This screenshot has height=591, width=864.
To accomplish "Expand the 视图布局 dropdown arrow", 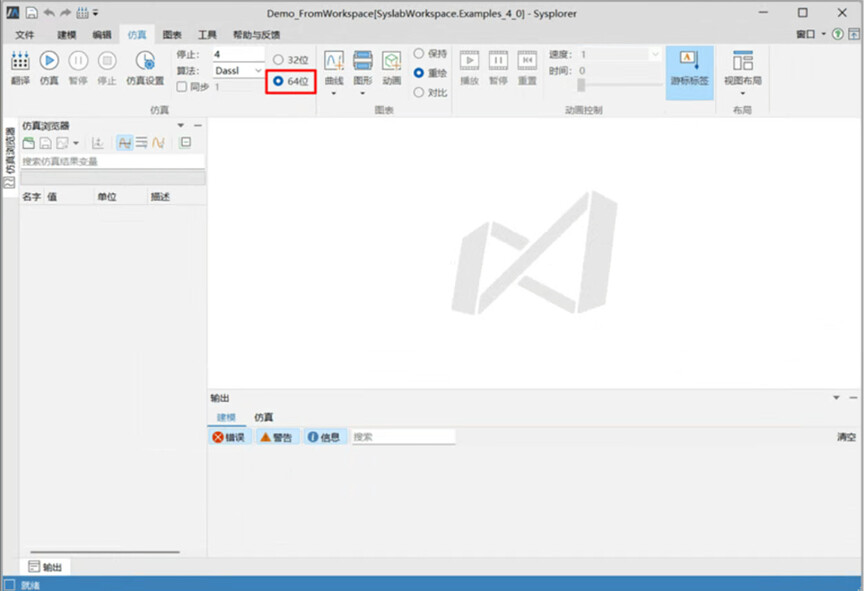I will pyautogui.click(x=743, y=94).
